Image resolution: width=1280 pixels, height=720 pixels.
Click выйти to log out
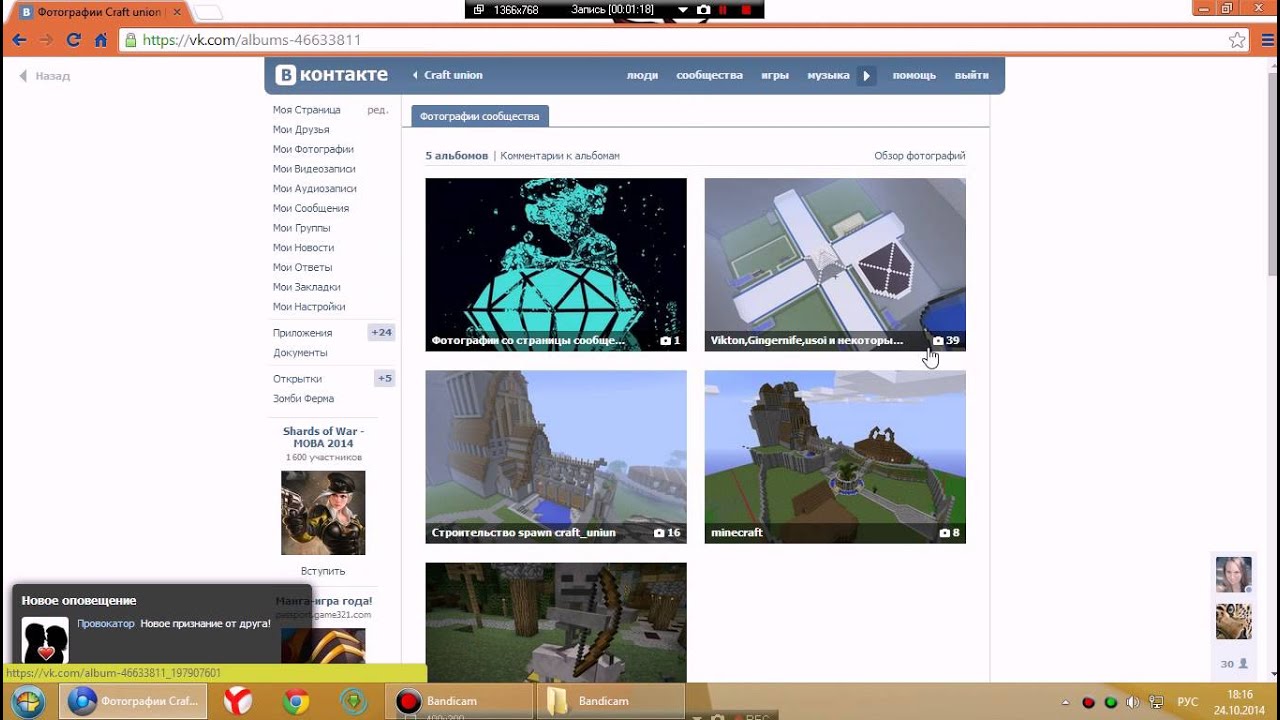pyautogui.click(x=971, y=75)
